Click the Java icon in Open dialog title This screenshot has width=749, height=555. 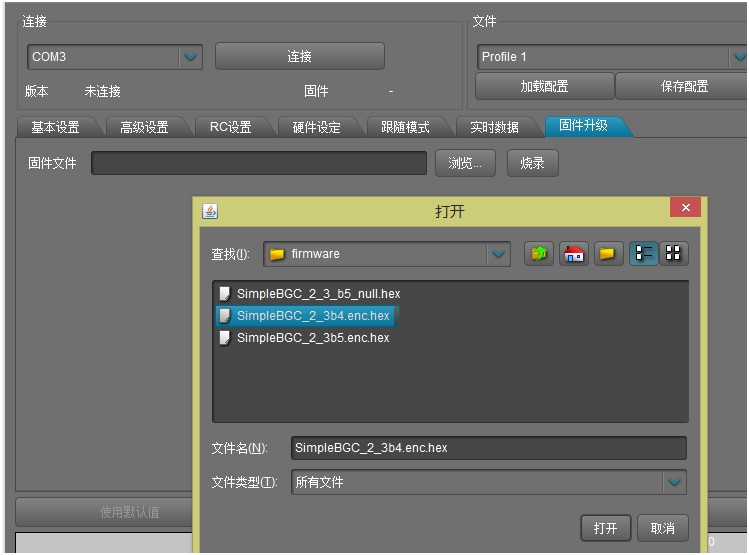click(x=210, y=211)
